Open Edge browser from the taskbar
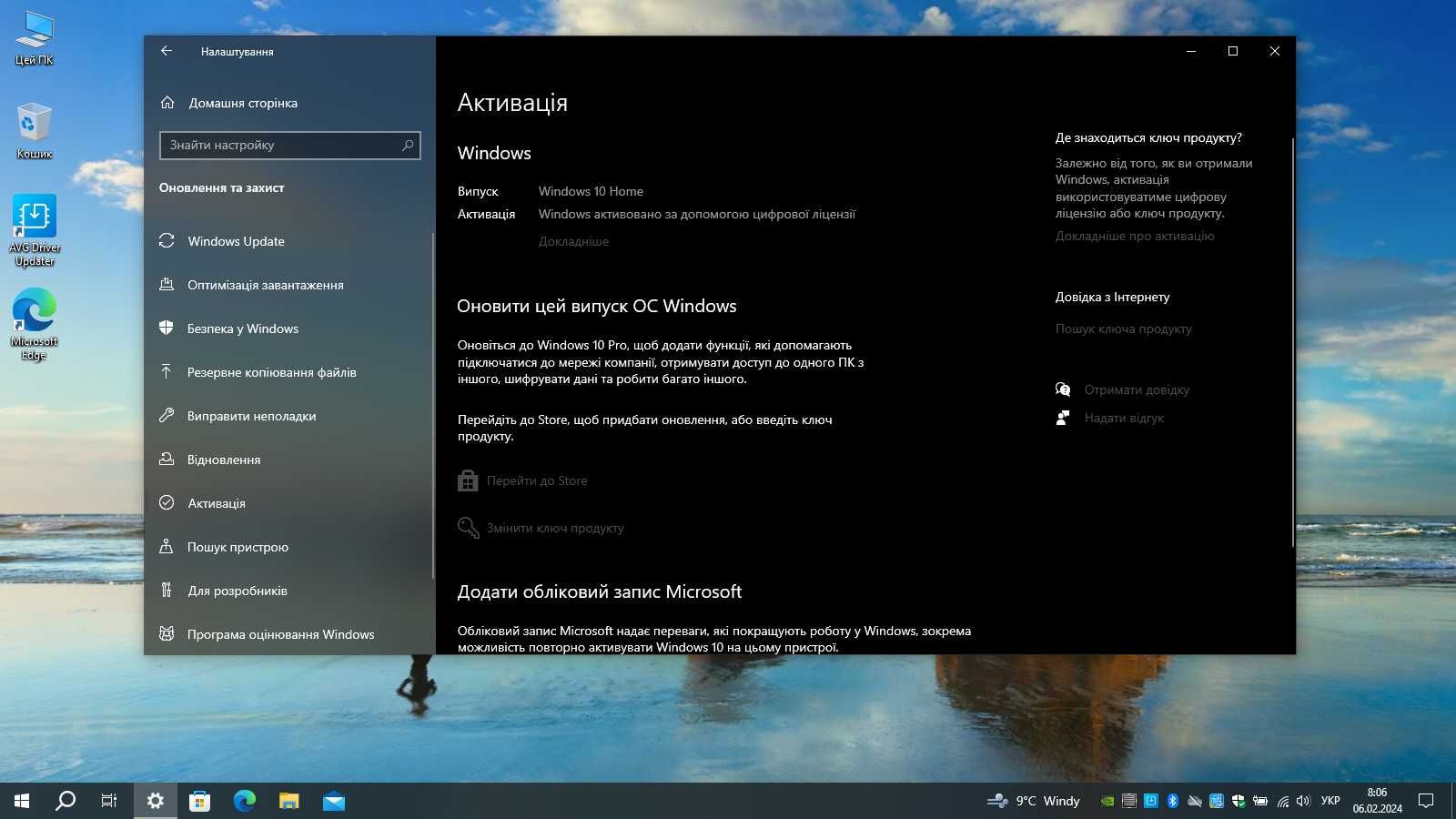The width and height of the screenshot is (1456, 819). click(244, 801)
